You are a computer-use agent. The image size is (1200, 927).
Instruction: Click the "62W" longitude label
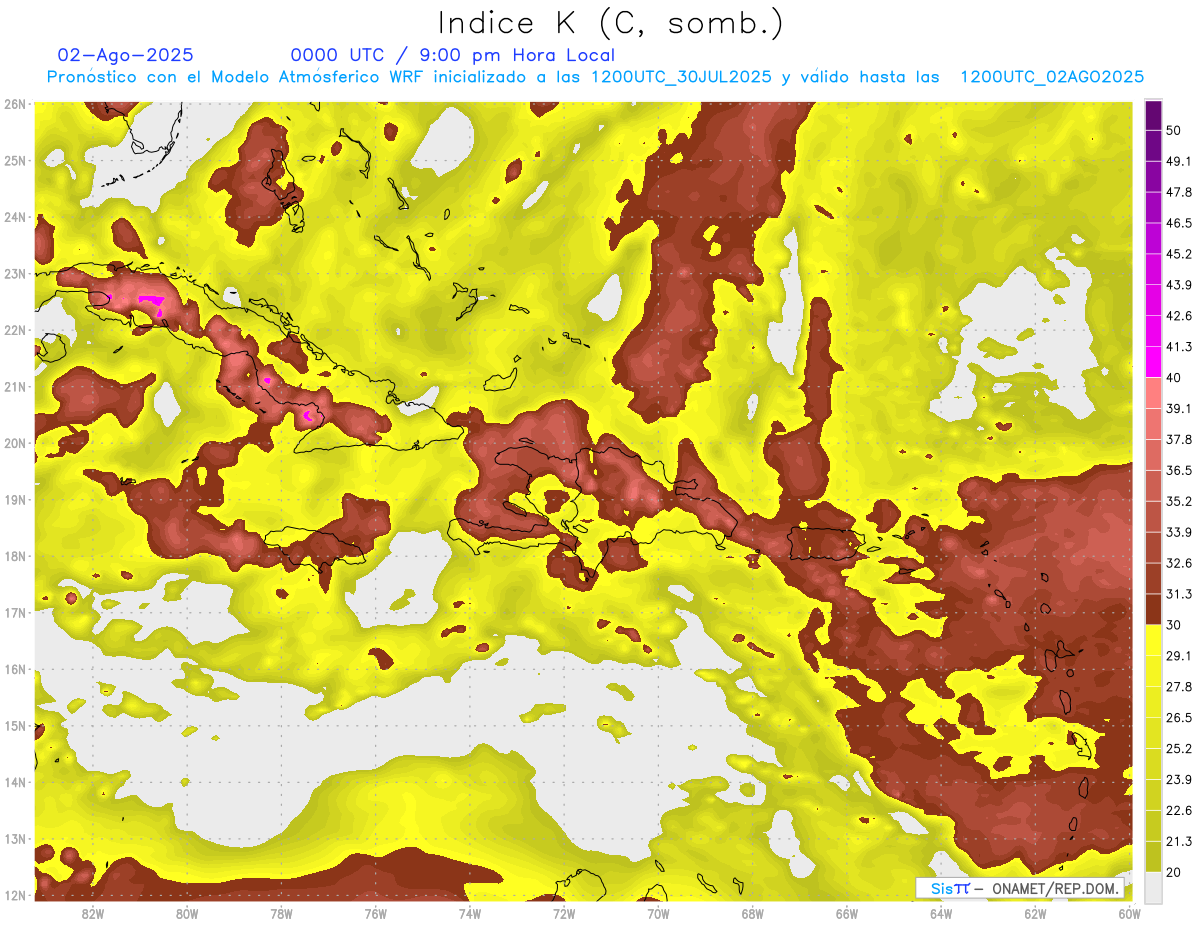coord(1035,913)
